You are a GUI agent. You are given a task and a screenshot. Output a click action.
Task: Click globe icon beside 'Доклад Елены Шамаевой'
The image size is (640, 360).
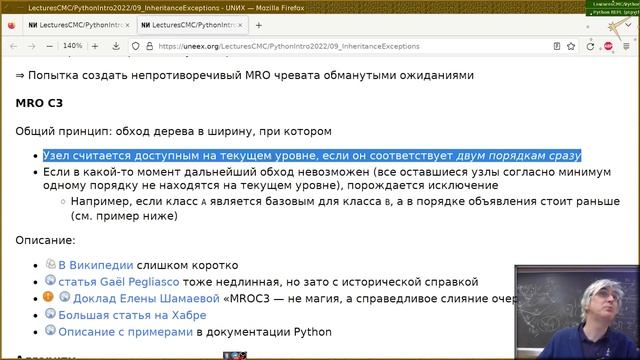(64, 297)
